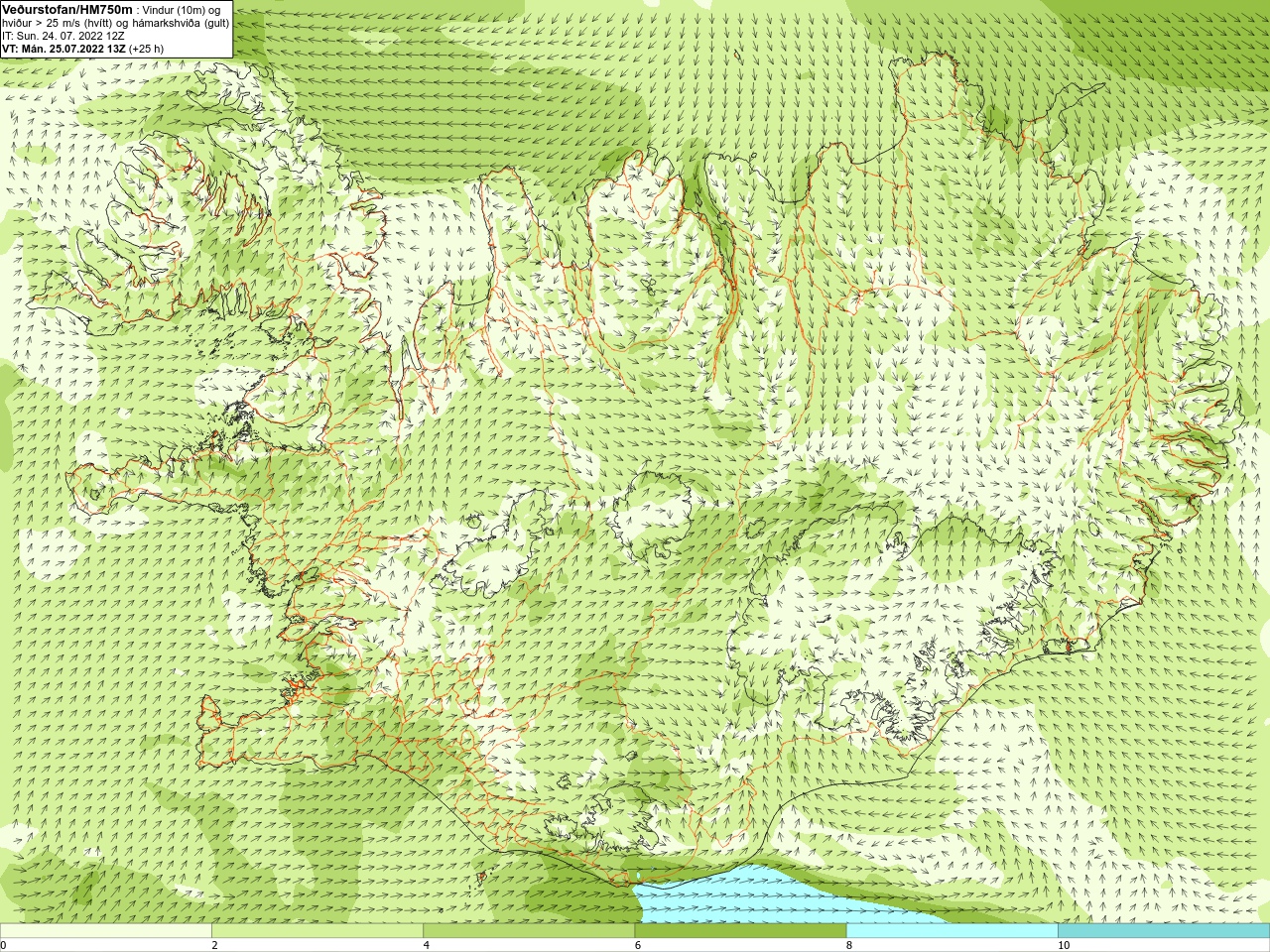The image size is (1270, 952).
Task: Select the teal above-10 legend swatch
Action: pyautogui.click(x=1164, y=931)
